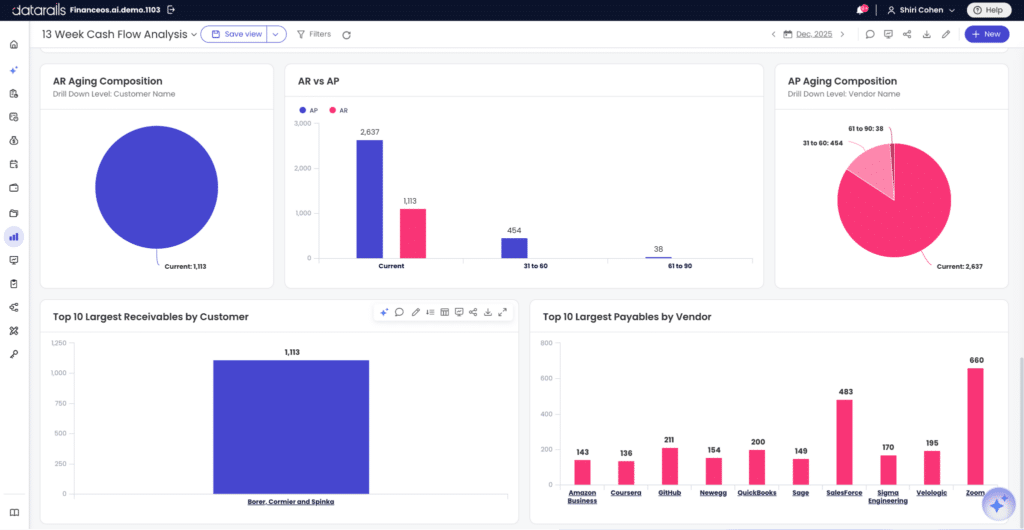The width and height of the screenshot is (1024, 530).
Task: Open the Shiri Cohen user menu
Action: (921, 10)
